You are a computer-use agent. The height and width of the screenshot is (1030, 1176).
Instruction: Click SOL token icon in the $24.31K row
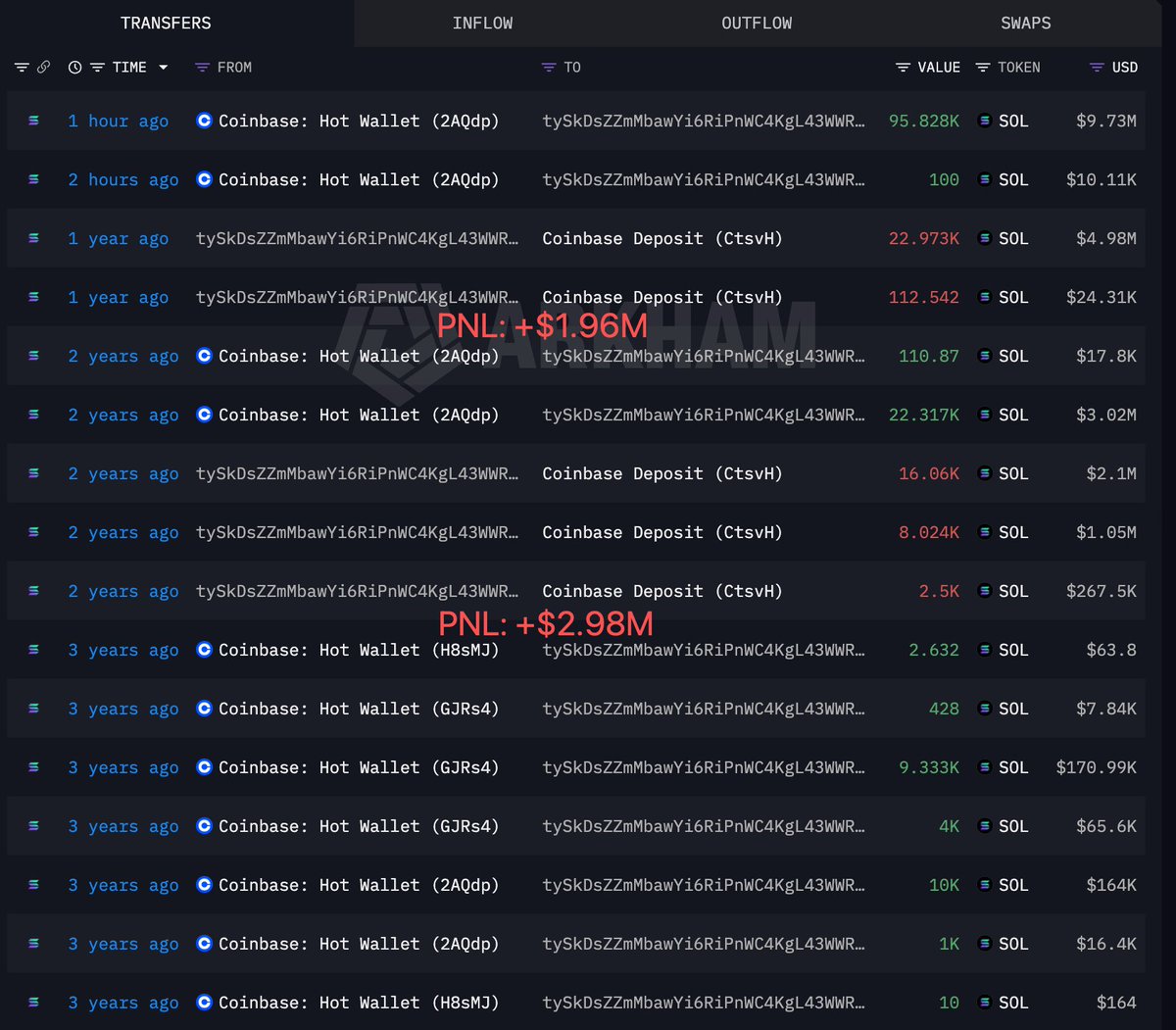pos(985,298)
